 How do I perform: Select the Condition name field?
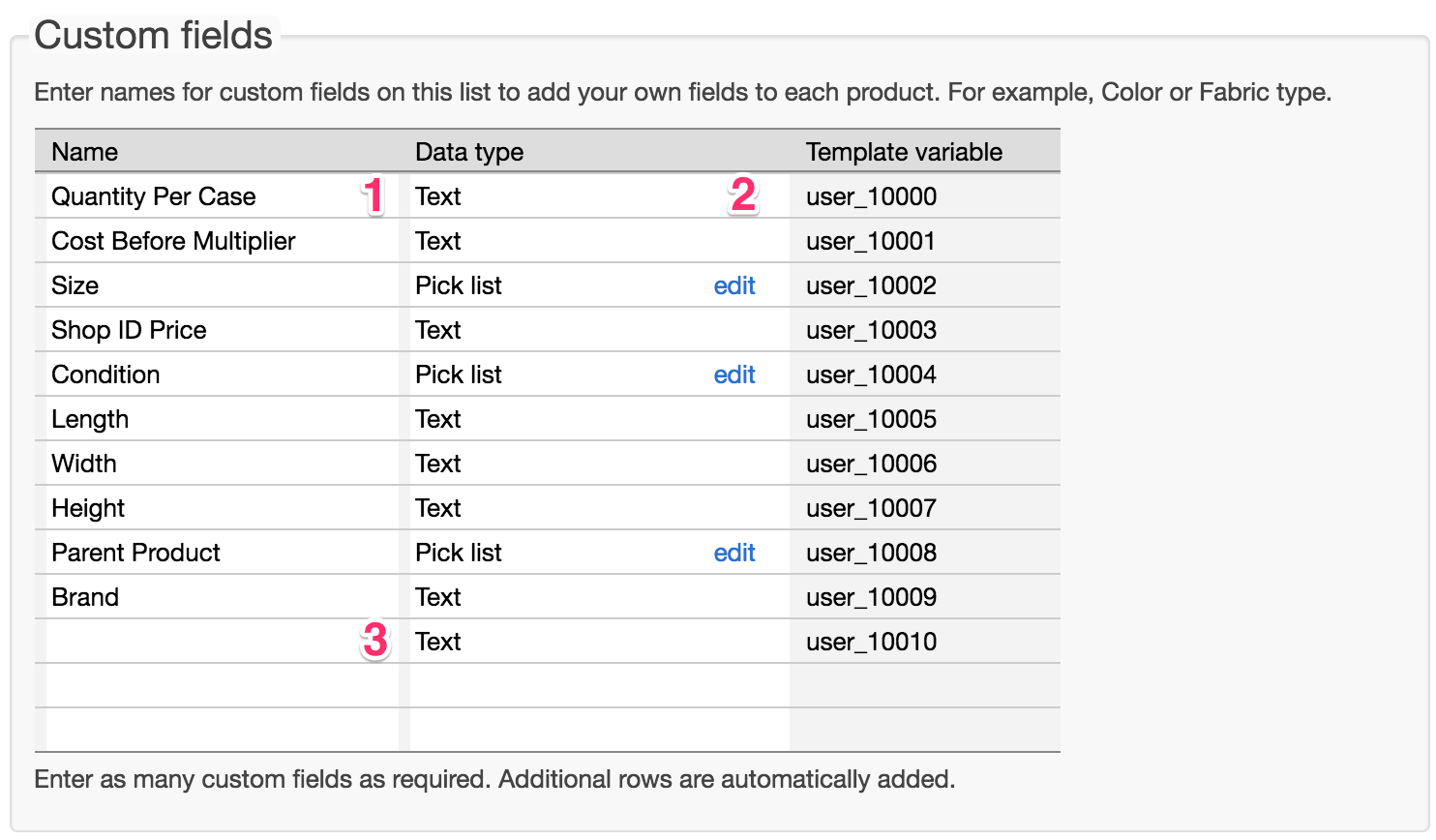pyautogui.click(x=223, y=375)
